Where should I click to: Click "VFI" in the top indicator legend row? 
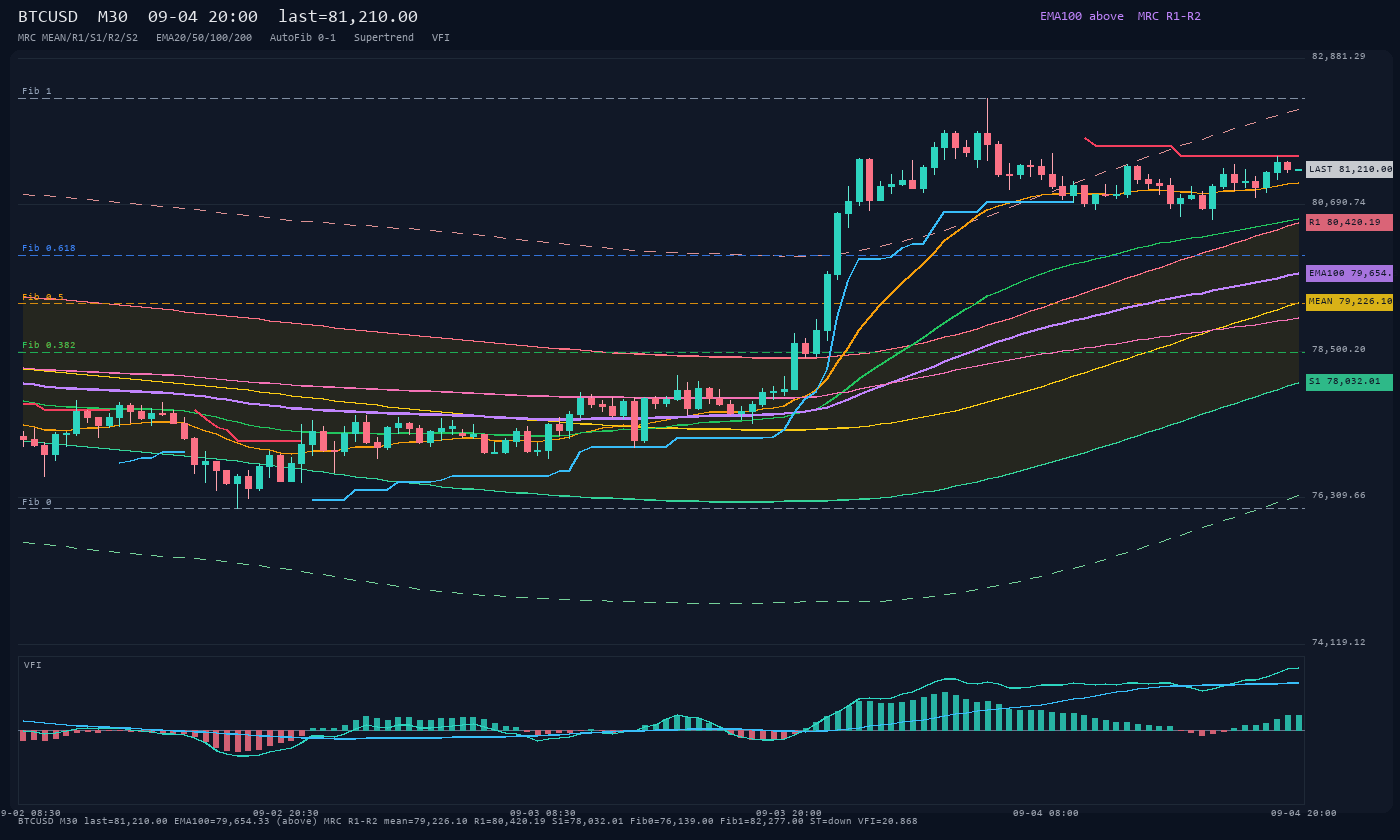[441, 38]
